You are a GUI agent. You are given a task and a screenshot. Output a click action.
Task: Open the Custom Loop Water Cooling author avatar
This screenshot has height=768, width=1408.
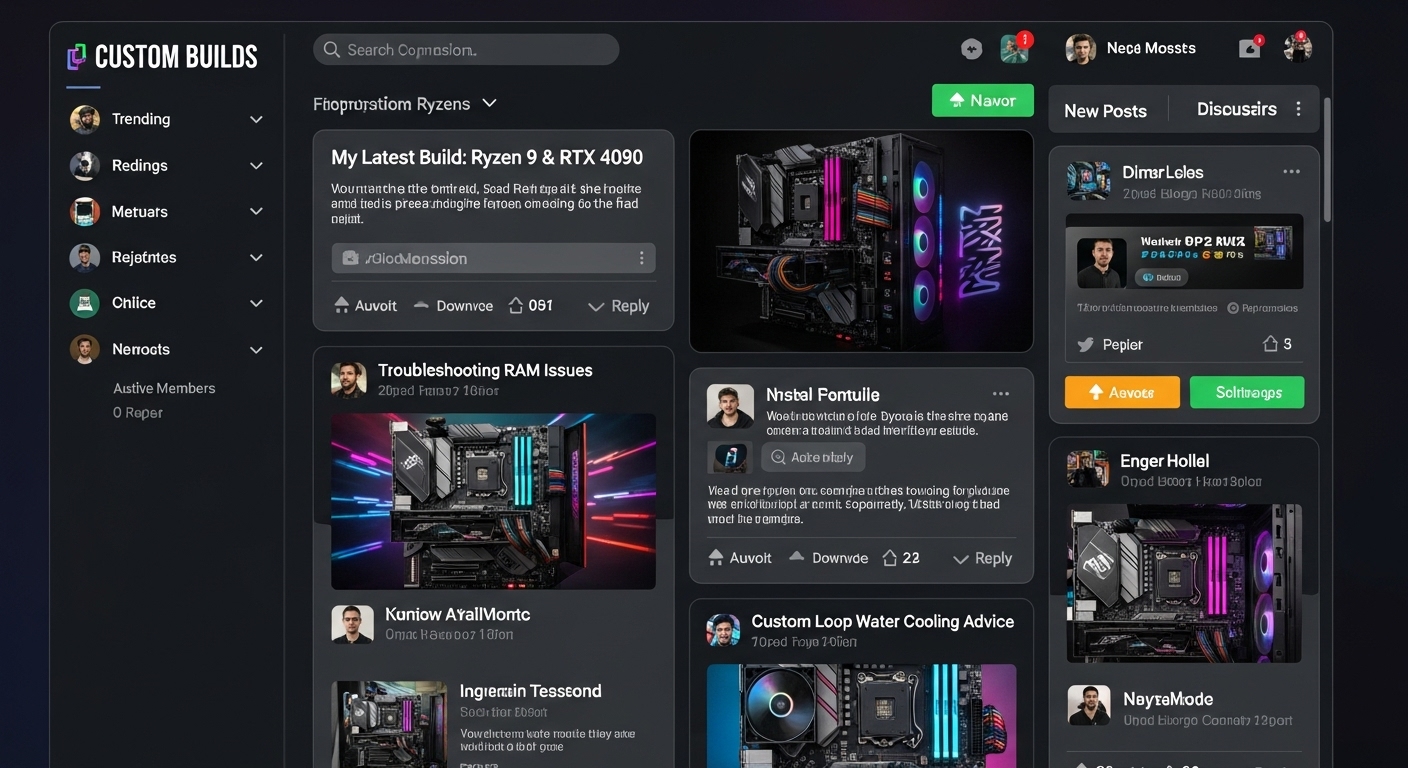[723, 631]
